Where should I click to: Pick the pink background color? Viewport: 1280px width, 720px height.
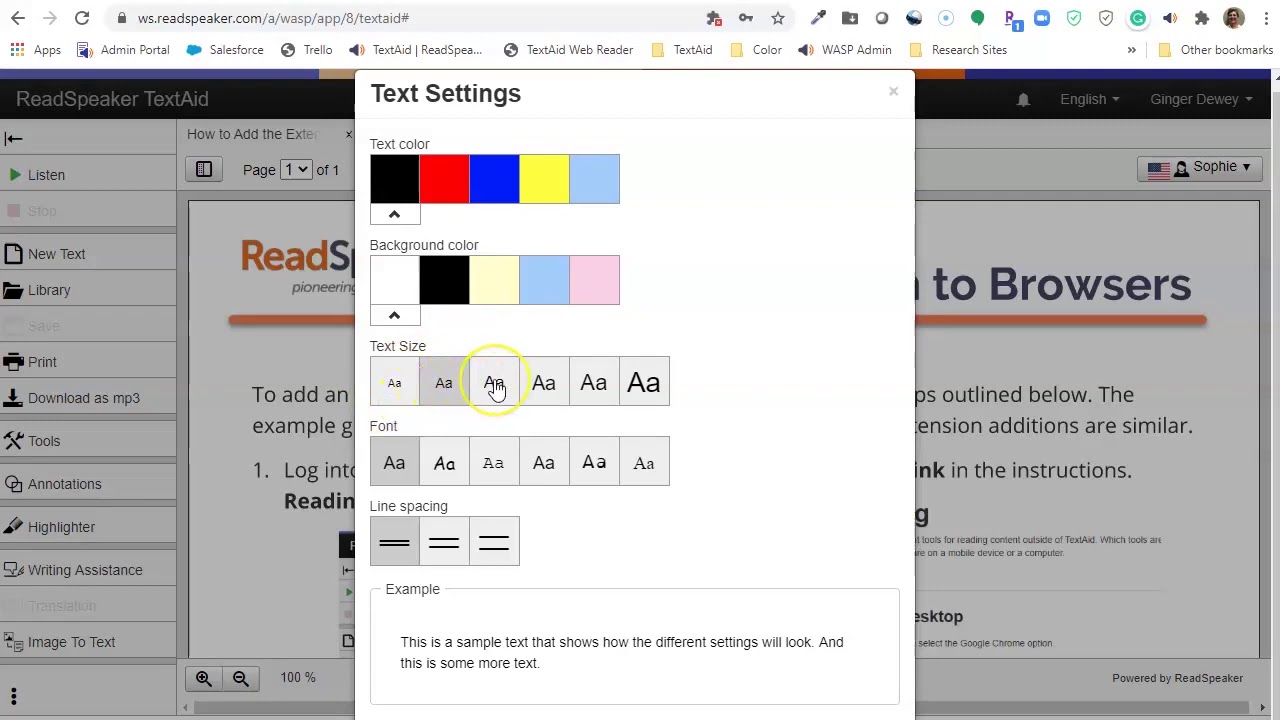(x=595, y=280)
